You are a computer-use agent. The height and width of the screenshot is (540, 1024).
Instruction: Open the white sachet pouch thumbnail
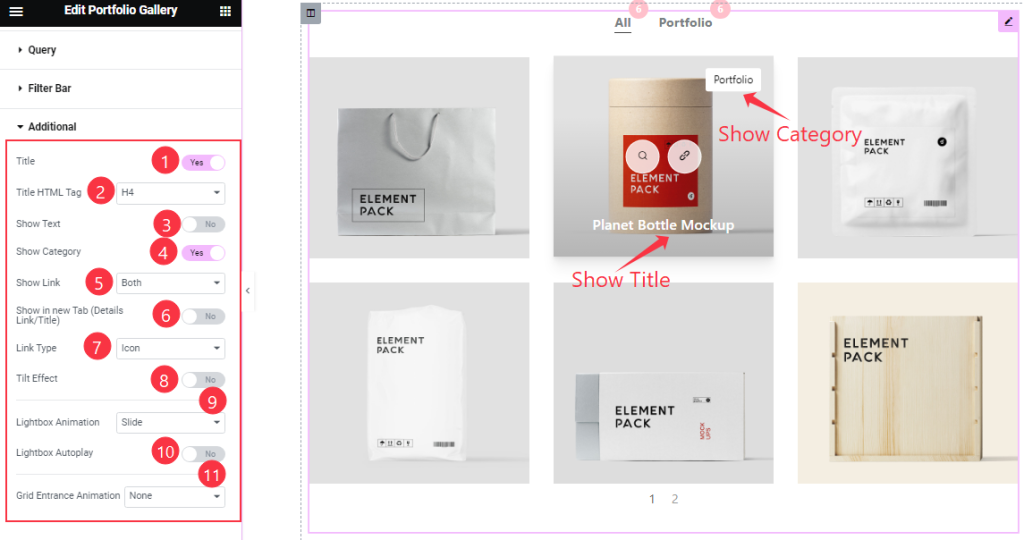[907, 157]
